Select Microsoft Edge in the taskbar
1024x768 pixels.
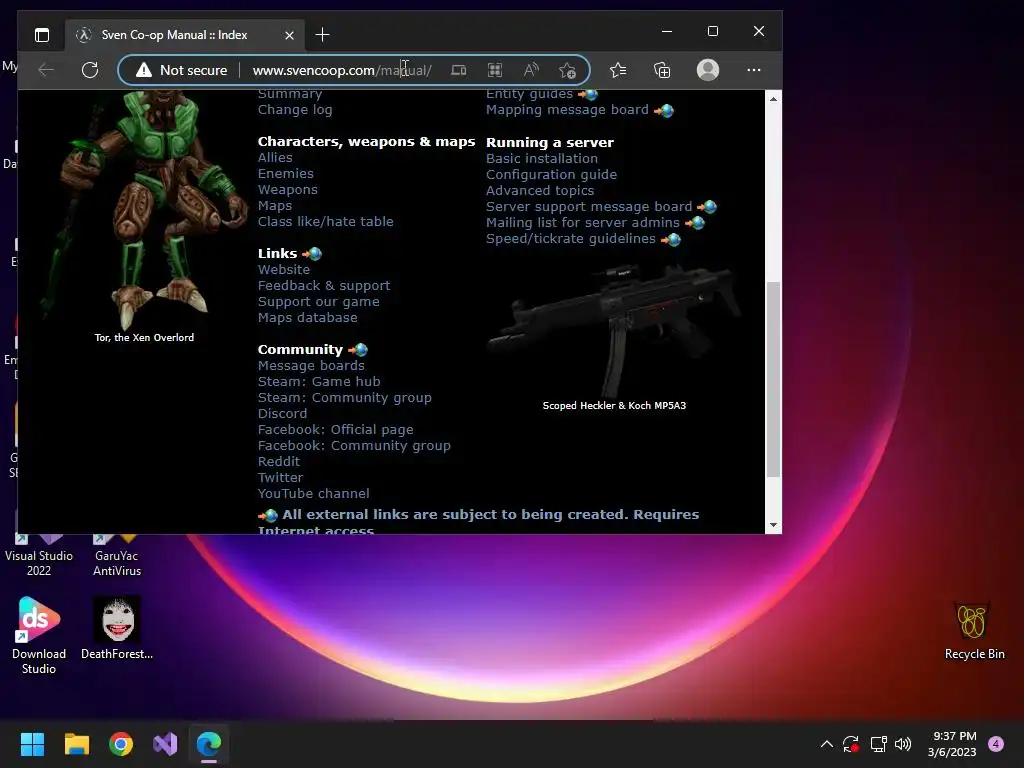209,744
